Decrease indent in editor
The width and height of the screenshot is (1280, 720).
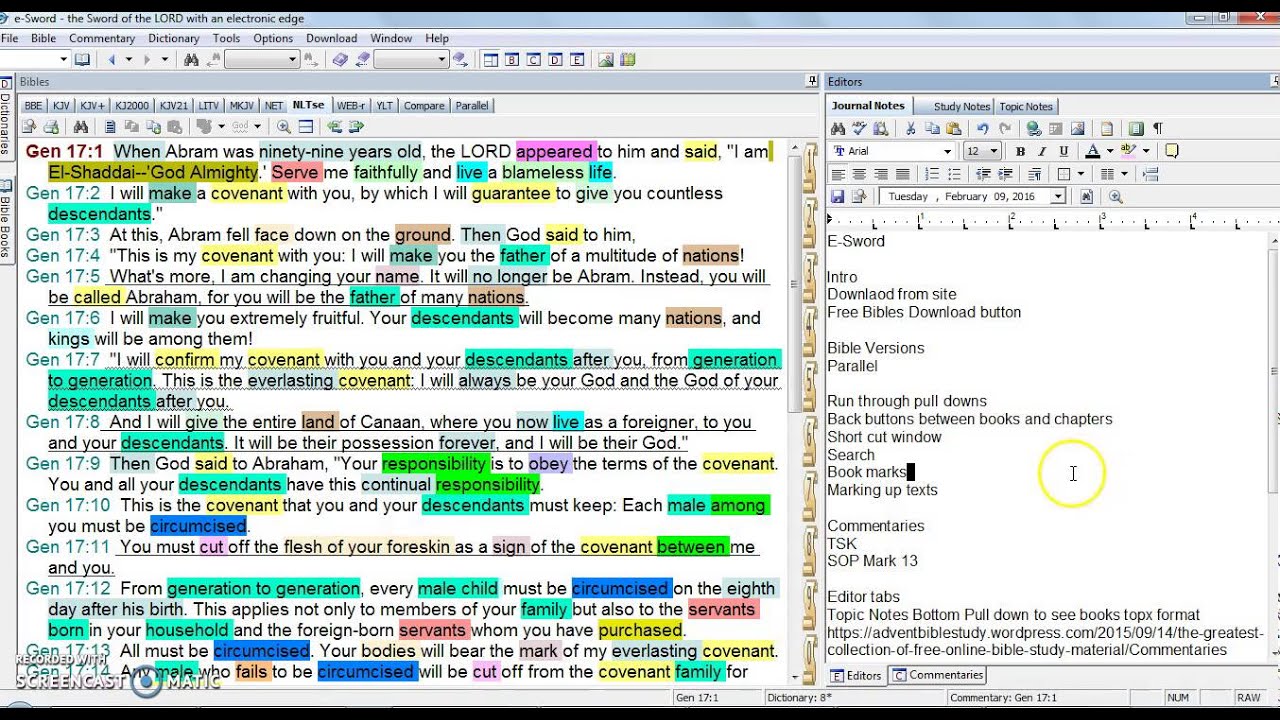[x=983, y=174]
